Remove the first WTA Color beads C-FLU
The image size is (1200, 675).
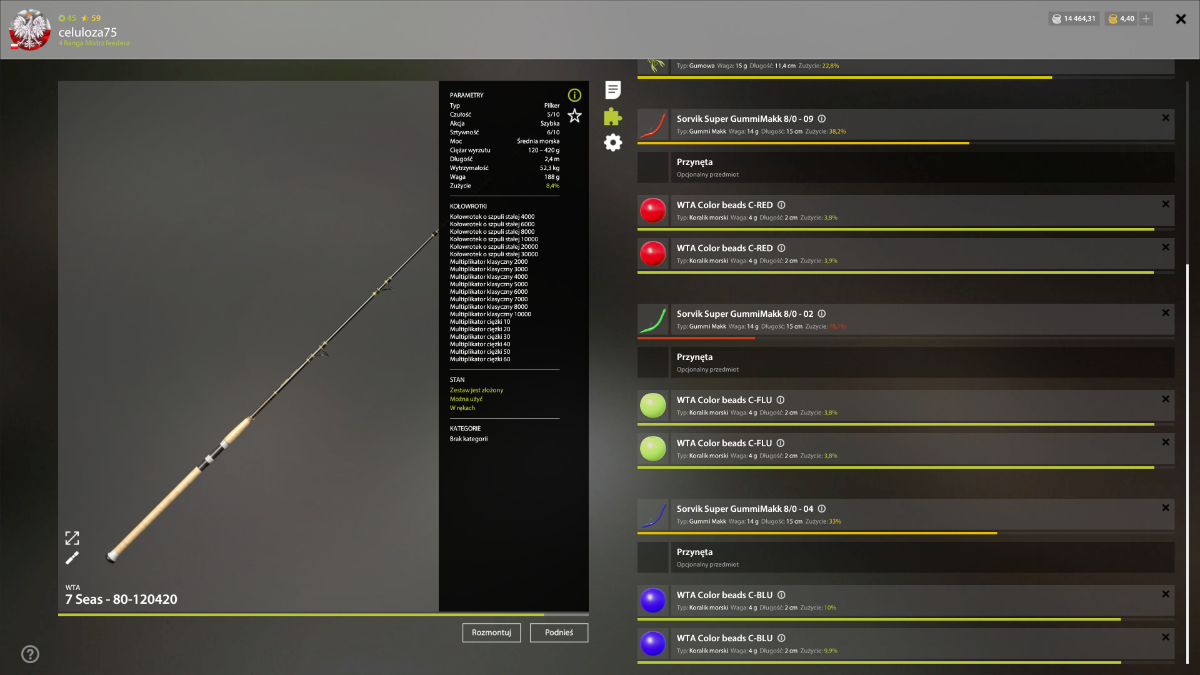click(x=1165, y=399)
